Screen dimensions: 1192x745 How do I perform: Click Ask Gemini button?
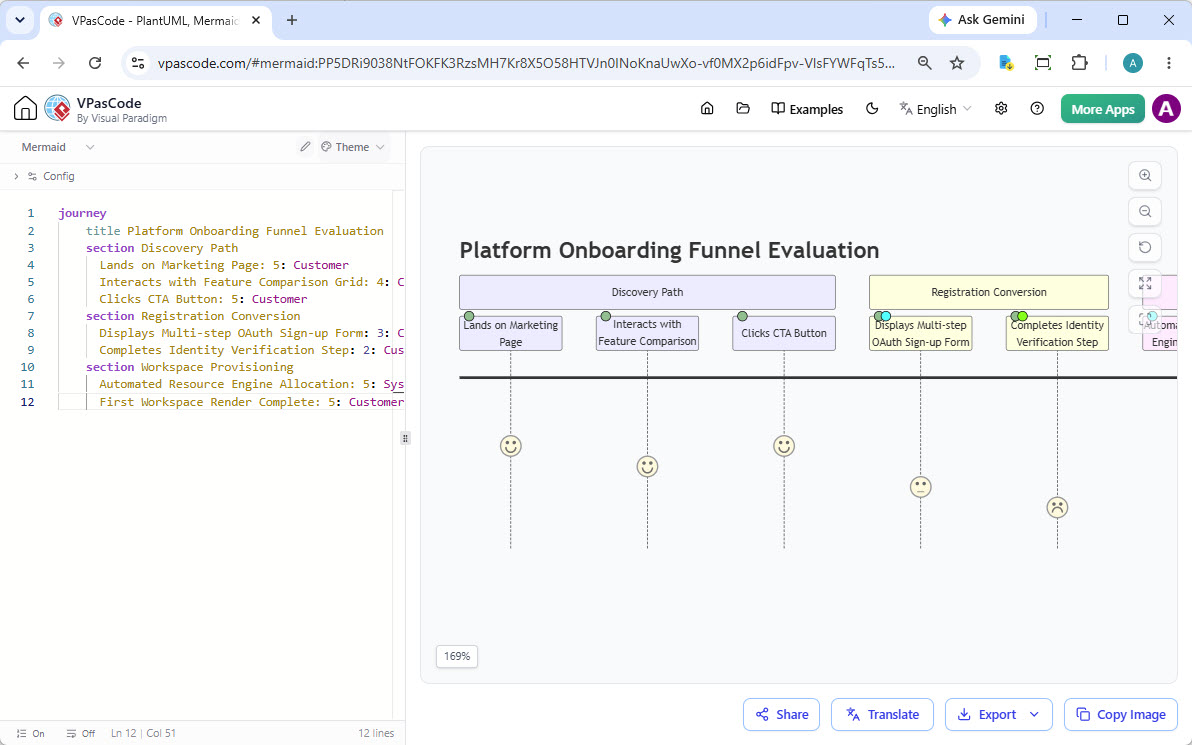tap(982, 21)
